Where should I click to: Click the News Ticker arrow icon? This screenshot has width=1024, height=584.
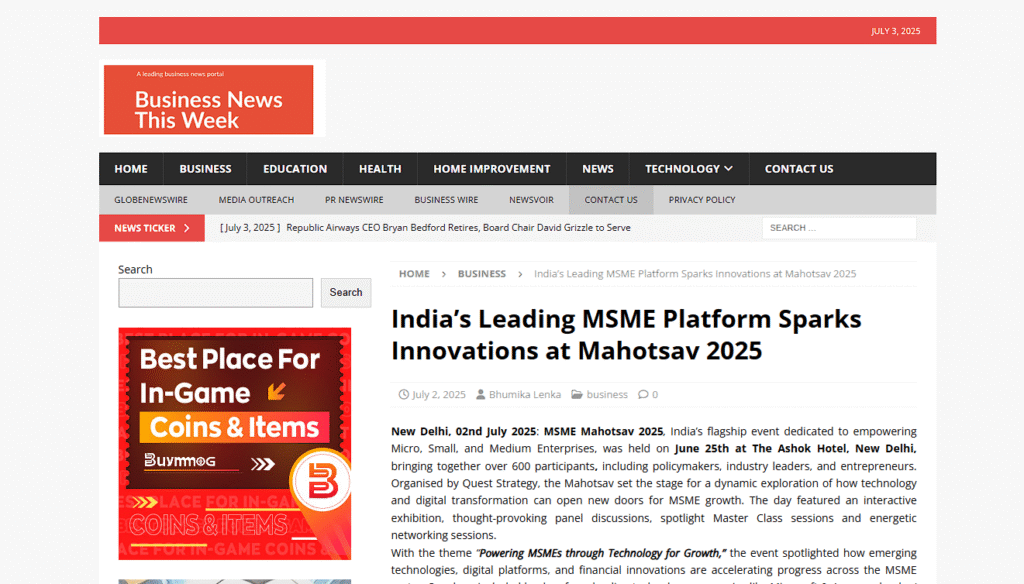[186, 228]
